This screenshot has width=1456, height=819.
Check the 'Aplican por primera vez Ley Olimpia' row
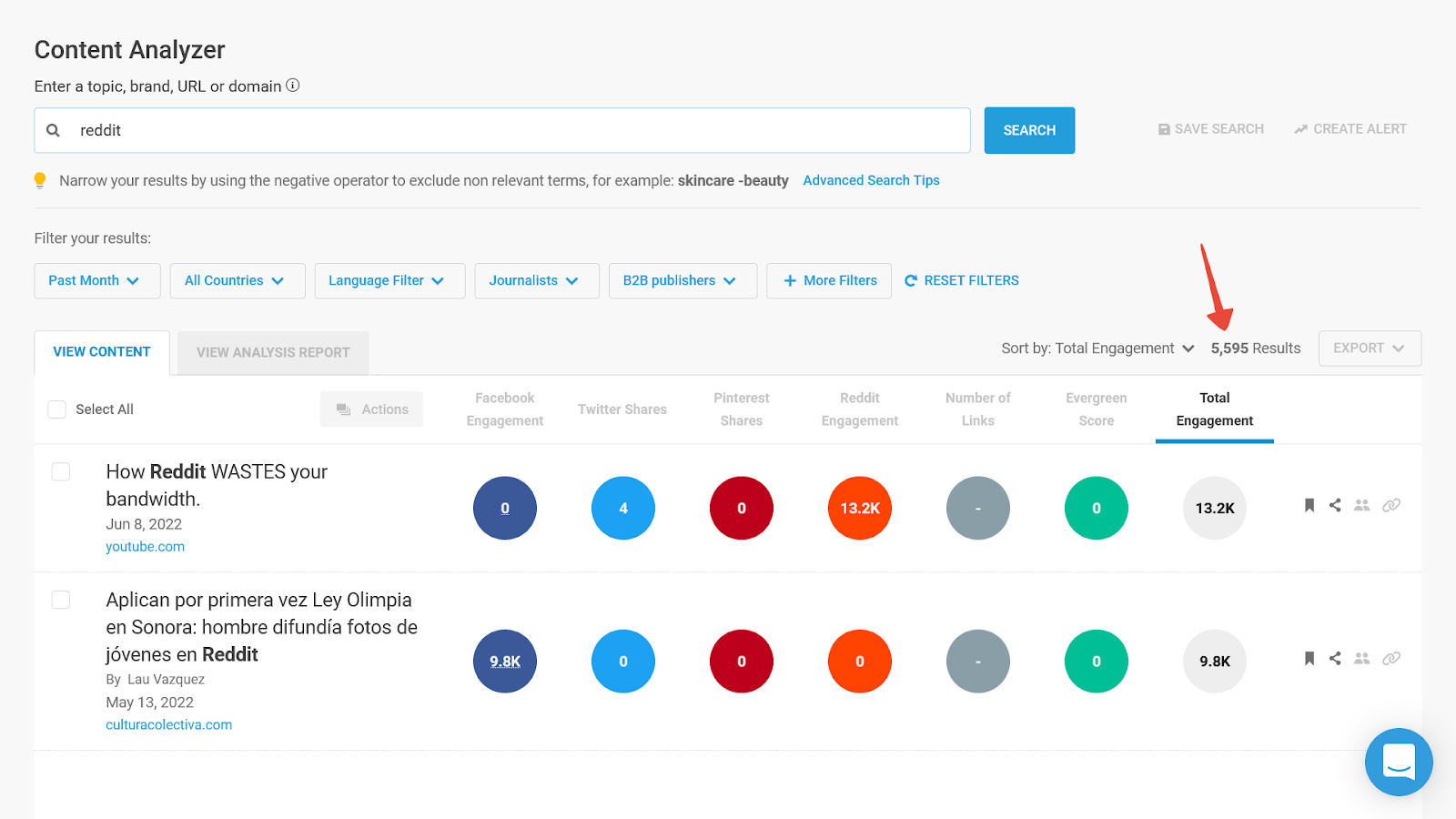click(x=61, y=600)
